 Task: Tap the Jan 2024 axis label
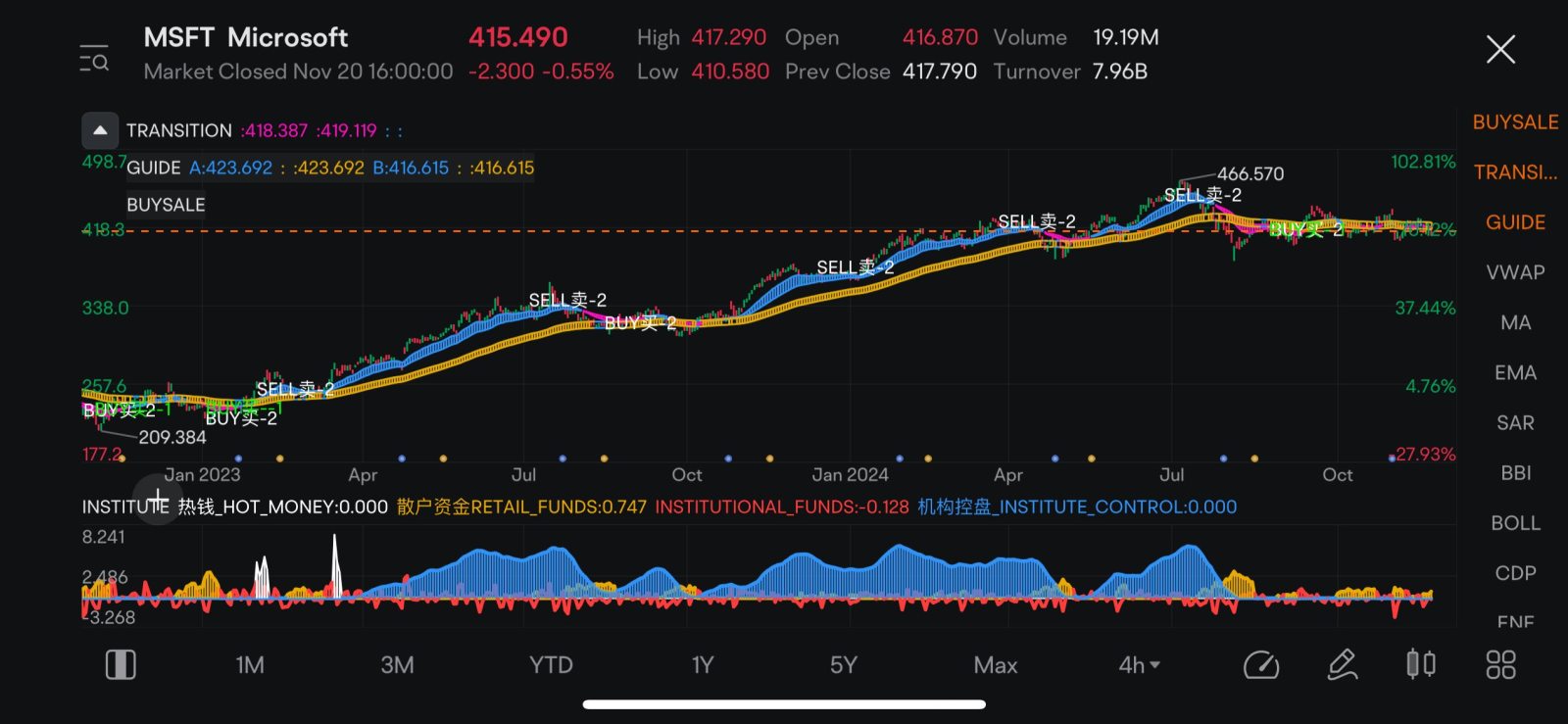850,474
